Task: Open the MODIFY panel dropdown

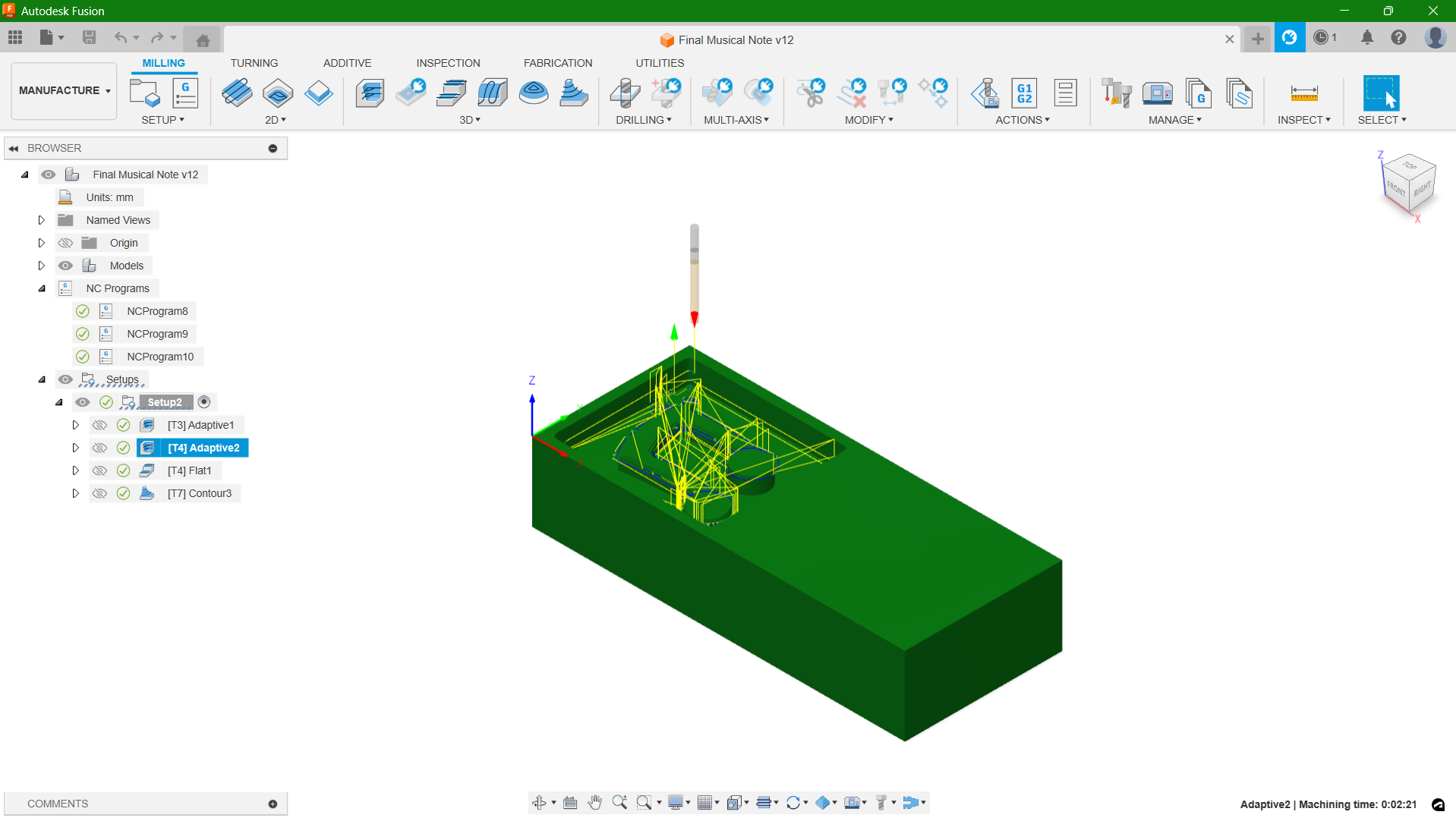Action: (869, 120)
